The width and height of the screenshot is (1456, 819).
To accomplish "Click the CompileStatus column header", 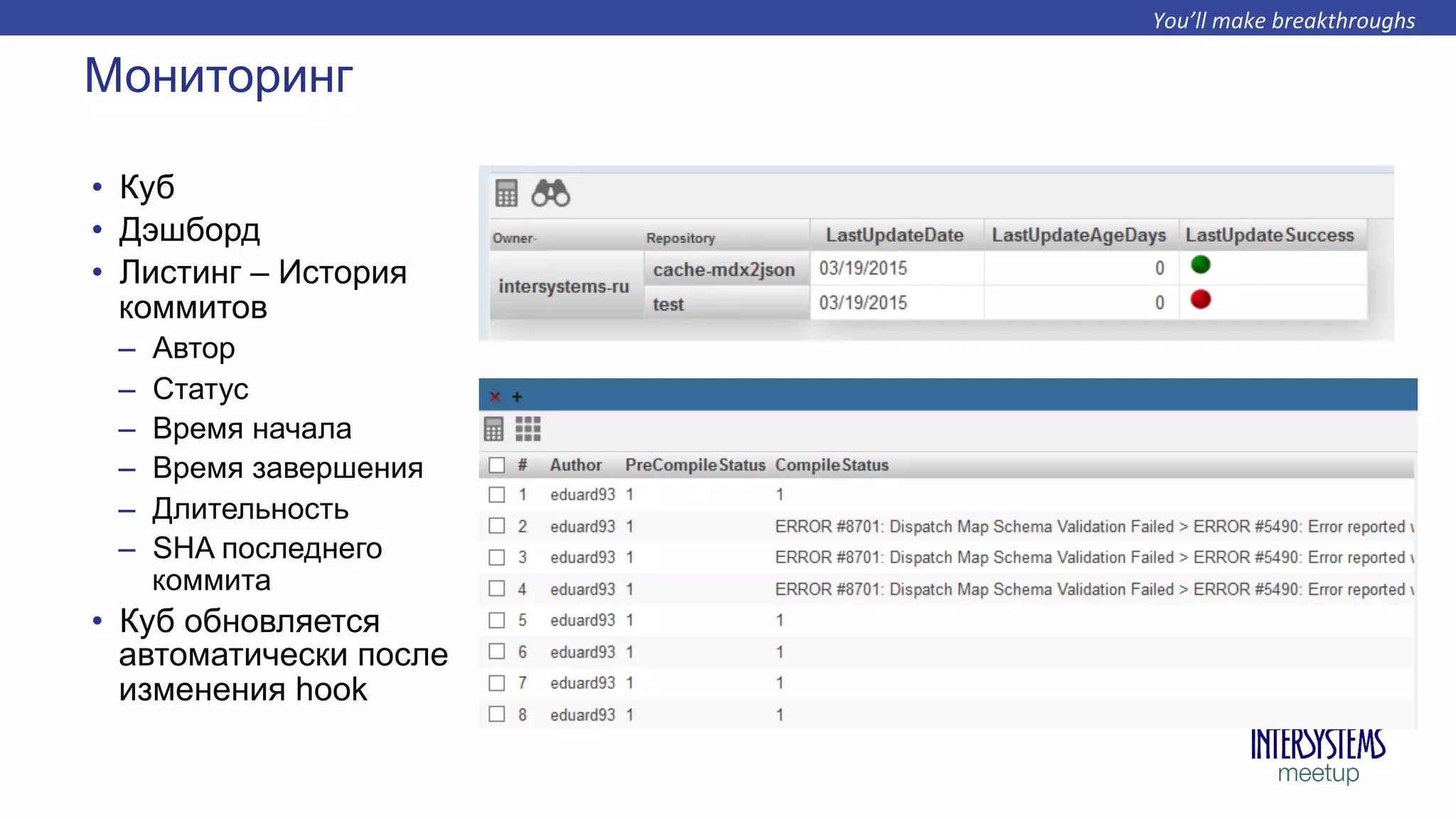I will tap(832, 465).
